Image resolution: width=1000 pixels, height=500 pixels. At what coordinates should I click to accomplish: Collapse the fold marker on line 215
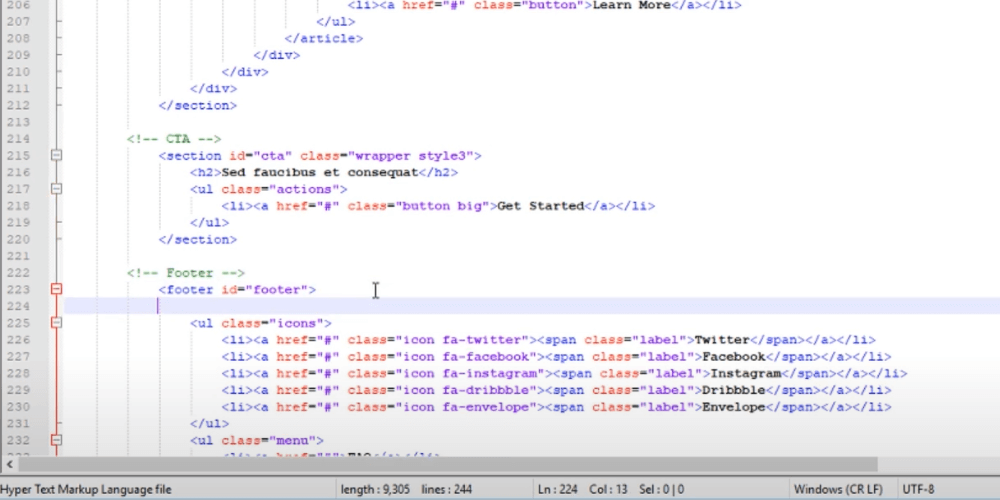(56, 155)
